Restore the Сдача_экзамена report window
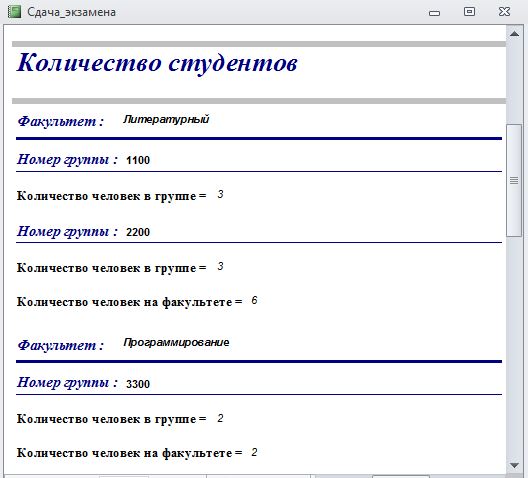 point(469,12)
